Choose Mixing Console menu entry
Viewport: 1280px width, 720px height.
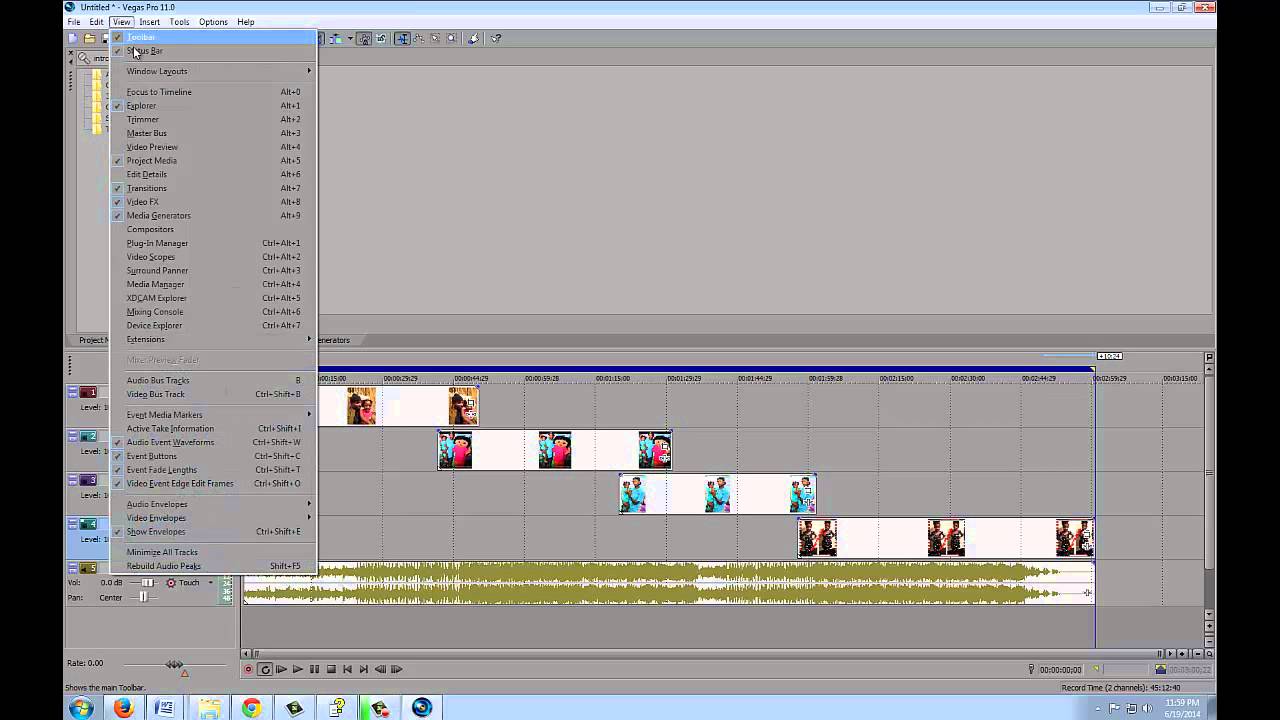pos(214,312)
